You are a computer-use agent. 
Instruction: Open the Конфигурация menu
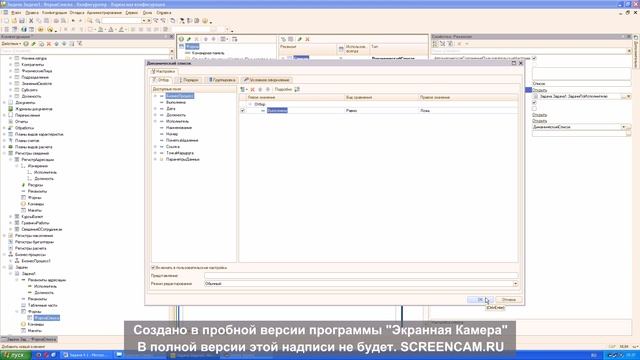tap(54, 13)
